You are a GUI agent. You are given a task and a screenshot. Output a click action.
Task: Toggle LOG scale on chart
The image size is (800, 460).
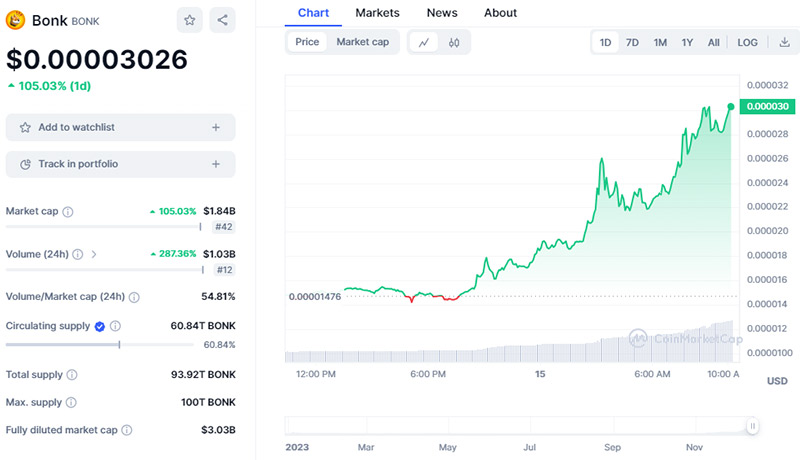(747, 42)
